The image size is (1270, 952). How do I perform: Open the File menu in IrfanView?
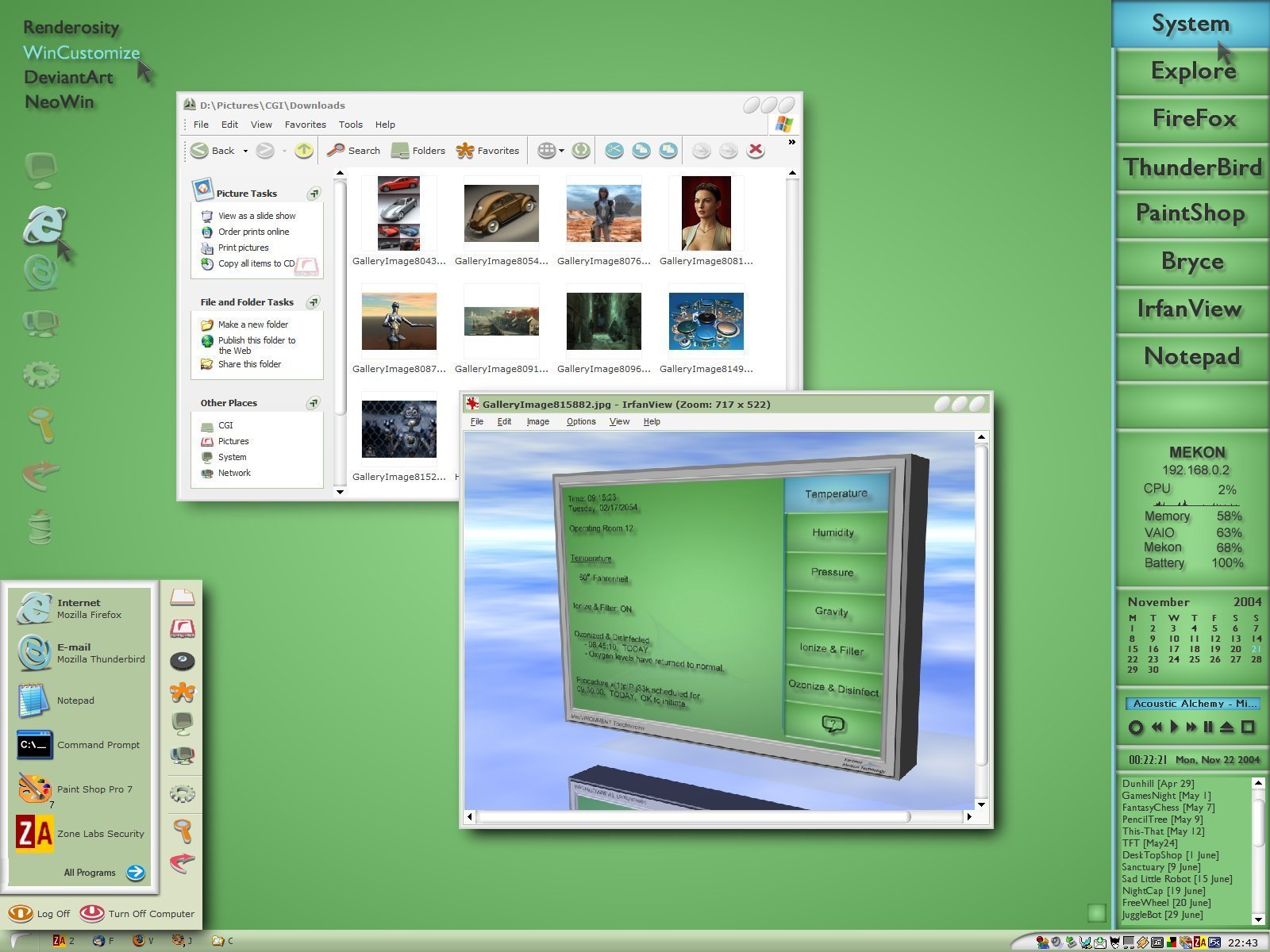click(x=477, y=421)
